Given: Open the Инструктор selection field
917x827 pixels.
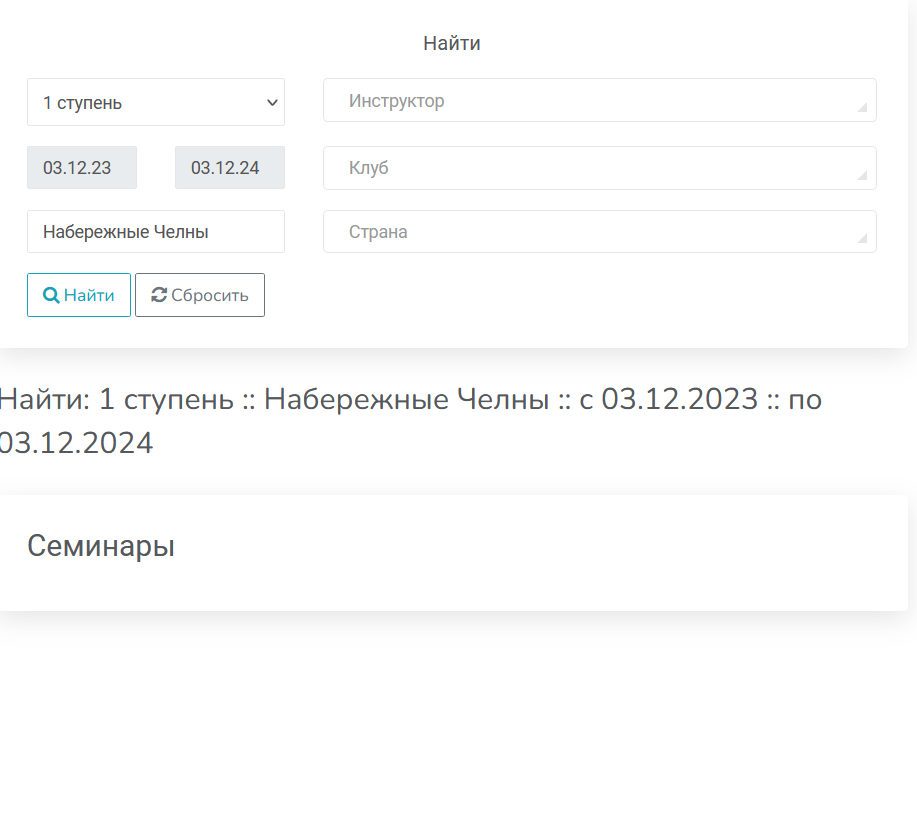Looking at the screenshot, I should tap(590, 101).
